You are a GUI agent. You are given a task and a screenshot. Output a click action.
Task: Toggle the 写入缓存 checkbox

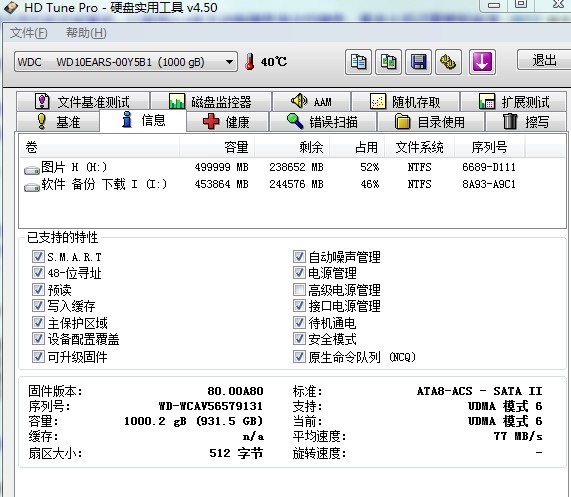38,305
